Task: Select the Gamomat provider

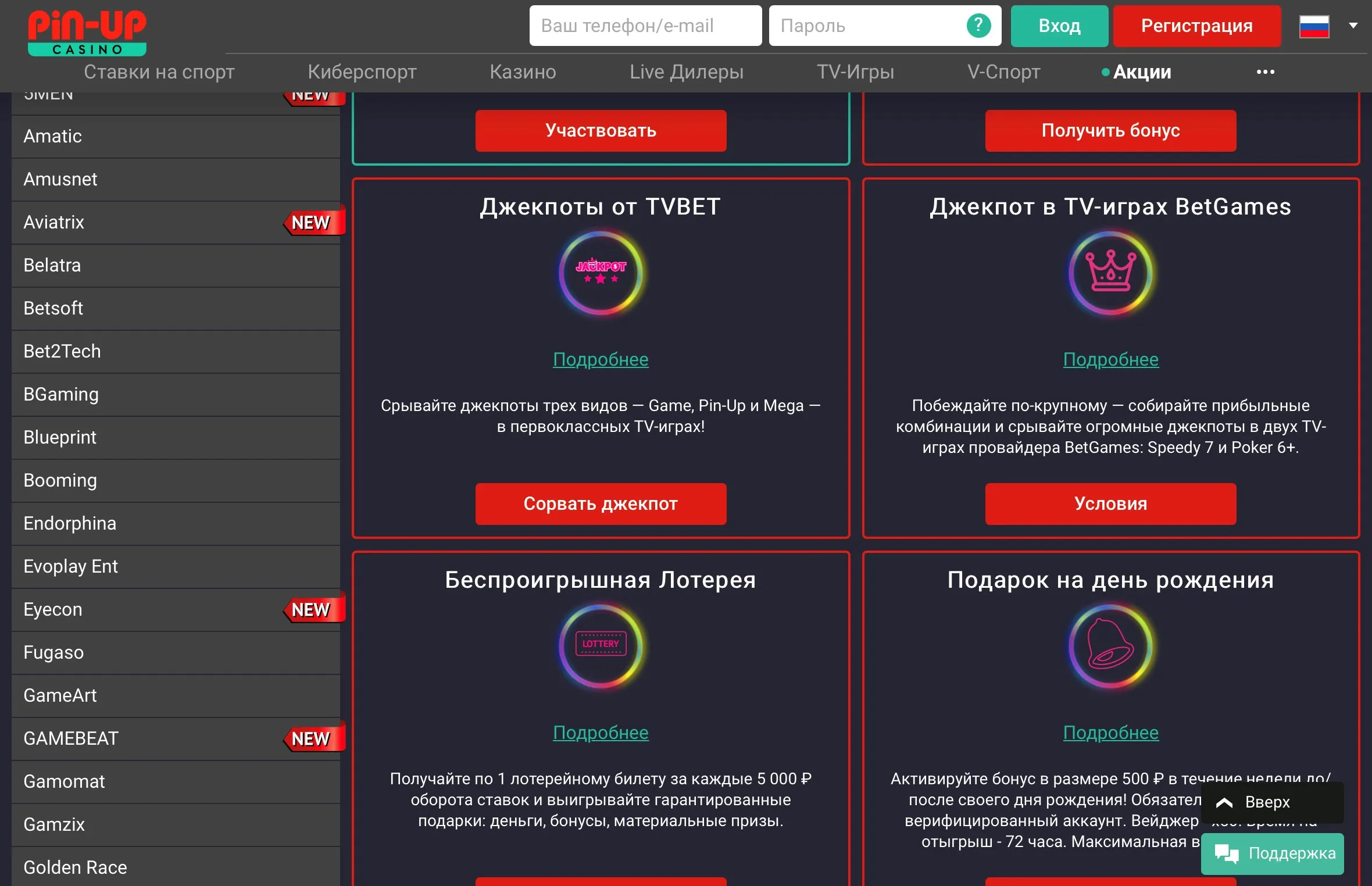Action: click(x=176, y=781)
